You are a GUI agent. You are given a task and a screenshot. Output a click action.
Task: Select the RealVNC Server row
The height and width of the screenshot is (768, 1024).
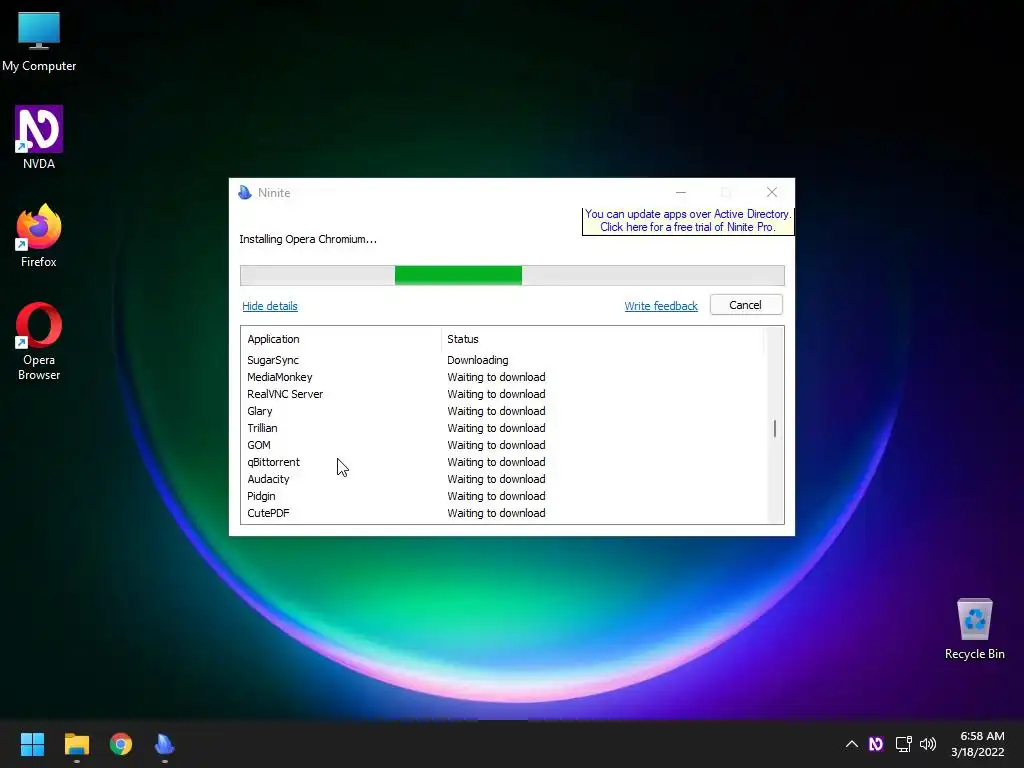point(503,394)
